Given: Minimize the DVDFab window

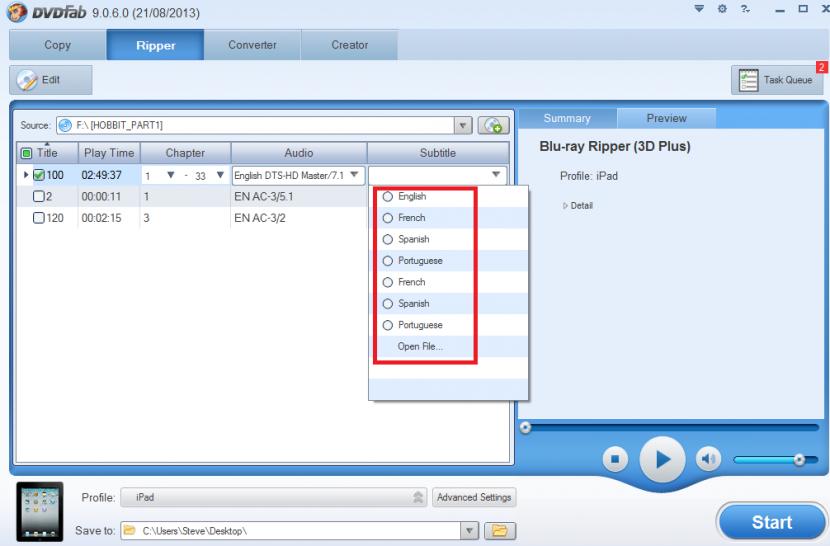Looking at the screenshot, I should point(780,10).
